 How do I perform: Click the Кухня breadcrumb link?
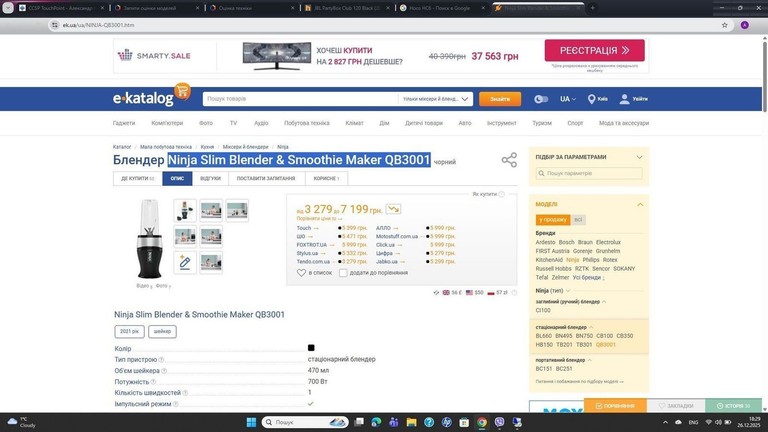(x=207, y=147)
